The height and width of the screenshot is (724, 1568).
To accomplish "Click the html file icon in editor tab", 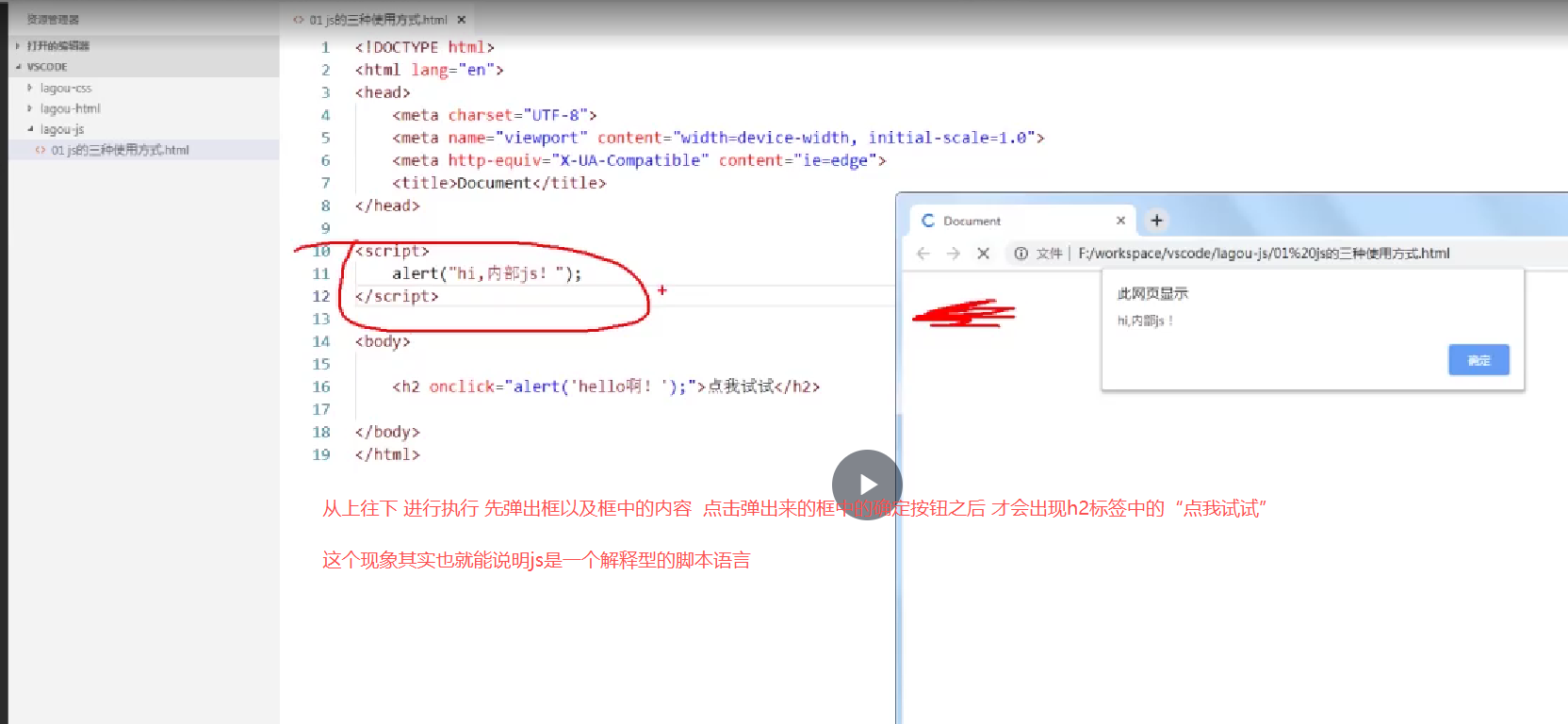I will tap(298, 19).
